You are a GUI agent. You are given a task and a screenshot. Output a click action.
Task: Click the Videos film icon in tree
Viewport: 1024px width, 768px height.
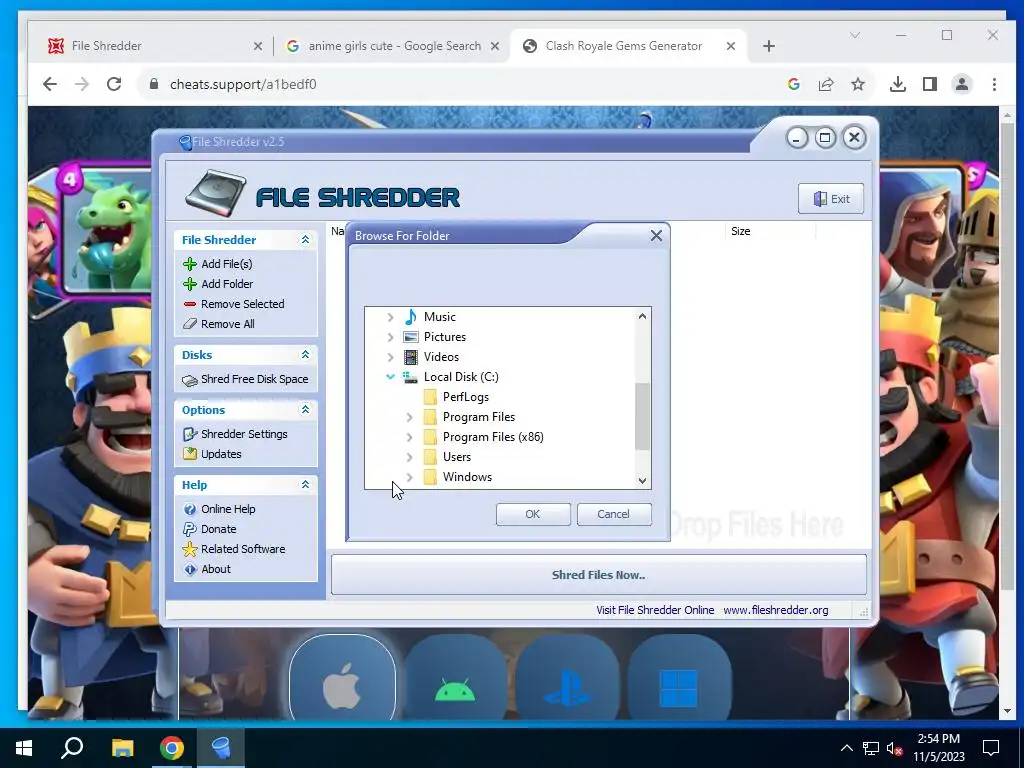point(411,357)
